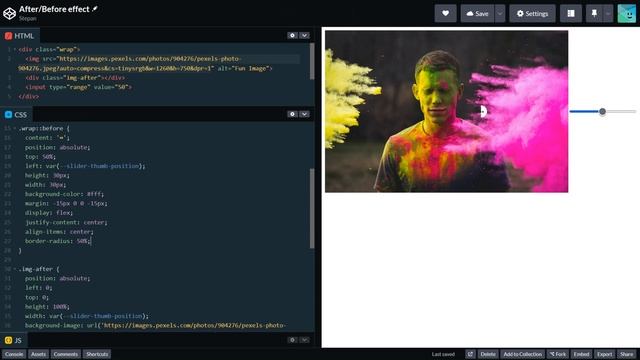Show keyboard Shortcuts

pyautogui.click(x=97, y=354)
